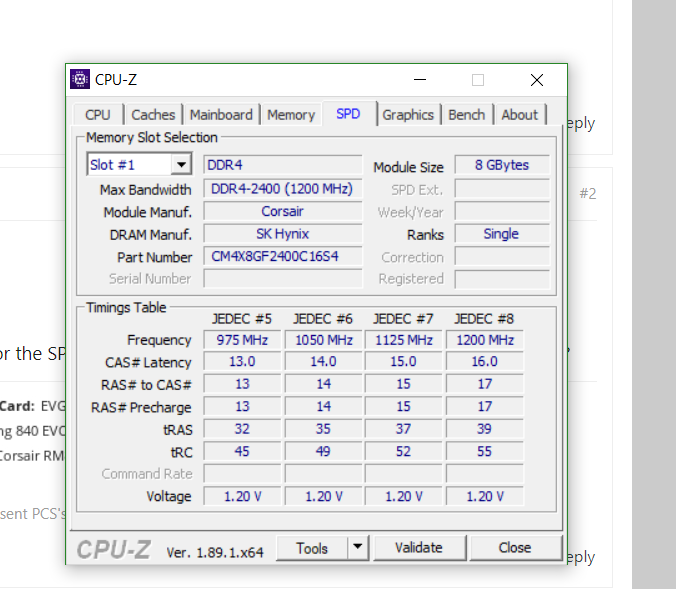This screenshot has height=589, width=676.
Task: Click the JEDEC #8 column header
Action: click(484, 319)
